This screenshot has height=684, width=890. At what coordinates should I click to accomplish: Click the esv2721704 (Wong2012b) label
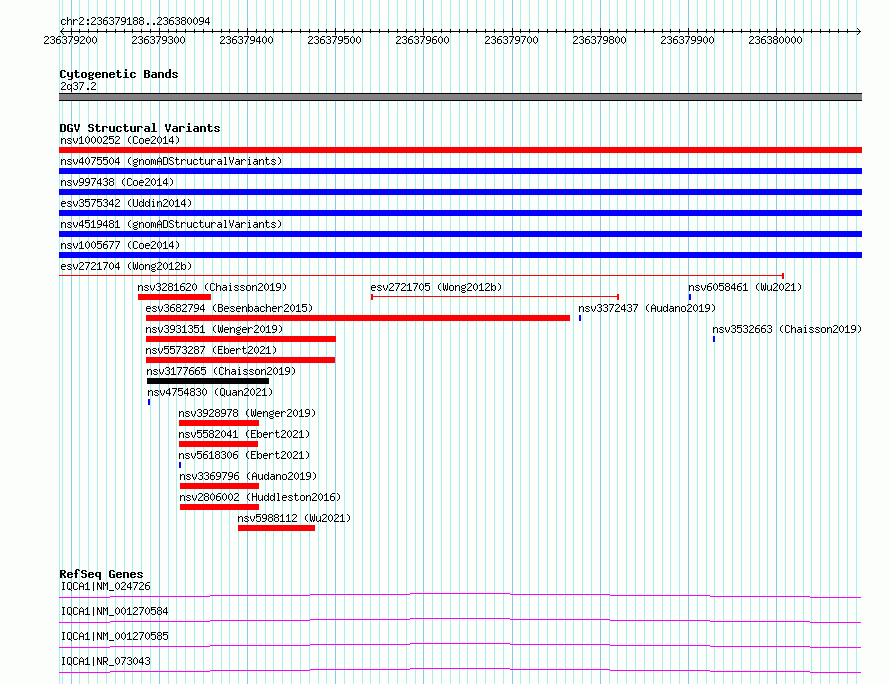(126, 266)
